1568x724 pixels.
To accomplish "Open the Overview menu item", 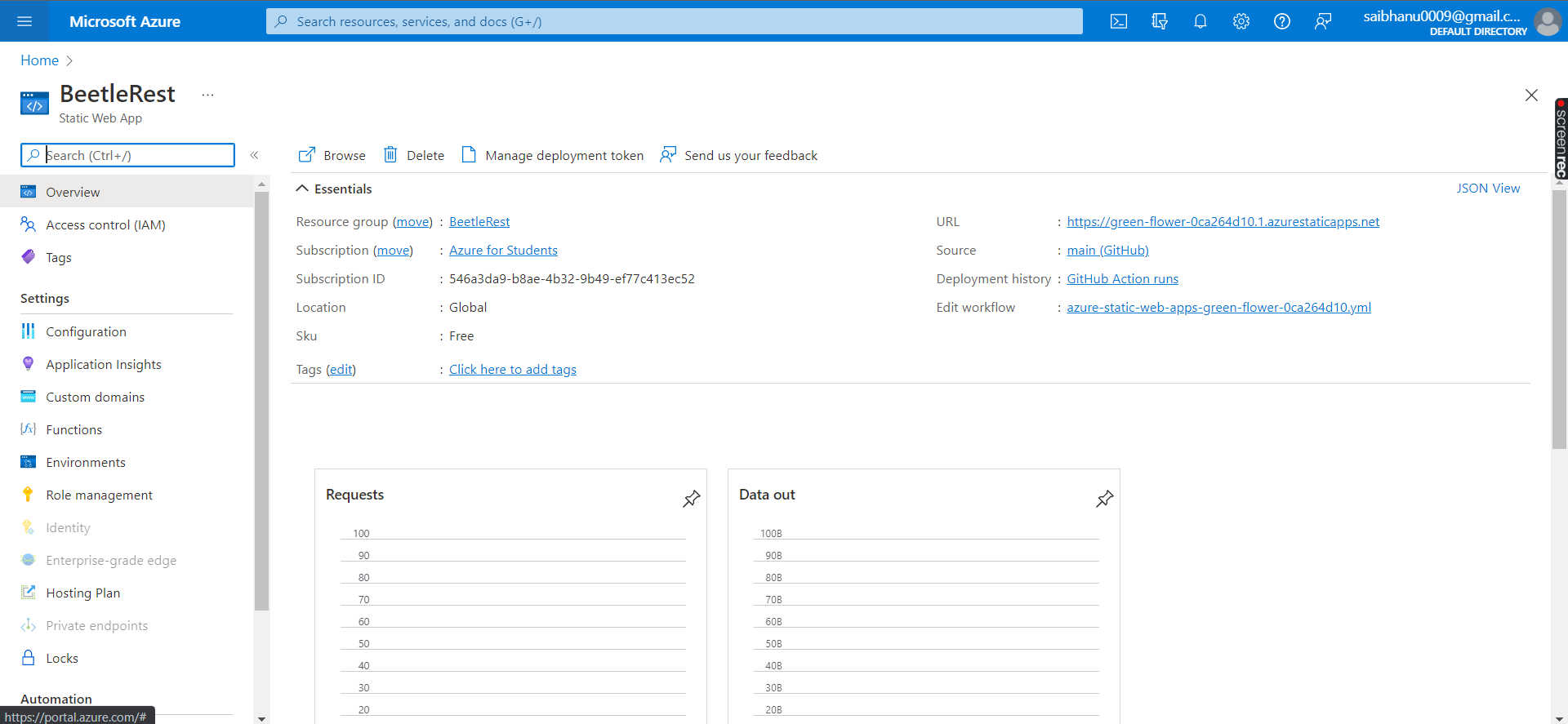I will pyautogui.click(x=127, y=192).
